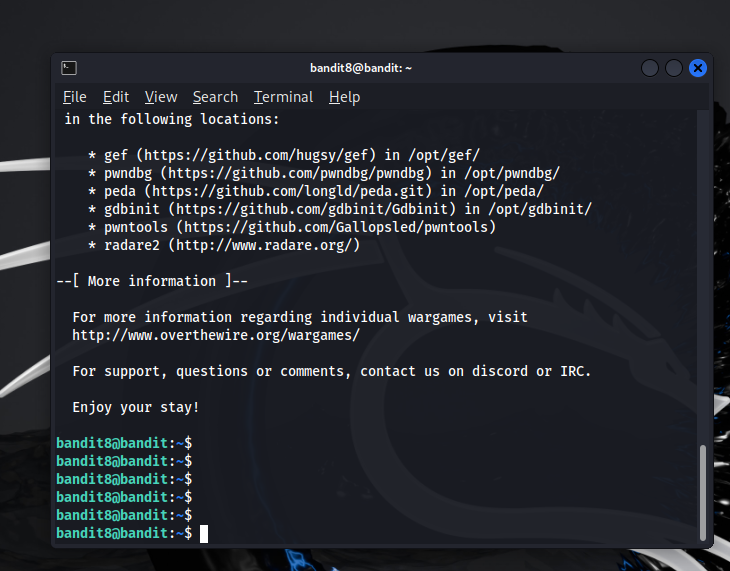Open the Search menu
The width and height of the screenshot is (730, 571).
(215, 97)
